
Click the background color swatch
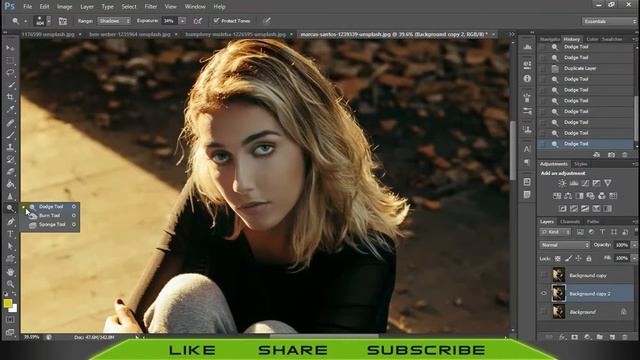click(x=14, y=309)
